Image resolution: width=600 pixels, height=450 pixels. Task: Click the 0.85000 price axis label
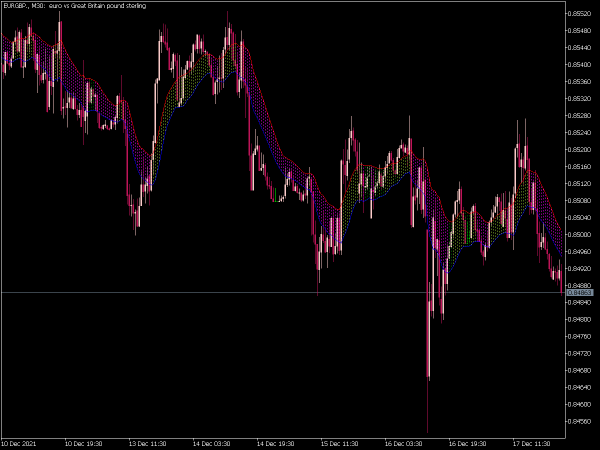[579, 235]
